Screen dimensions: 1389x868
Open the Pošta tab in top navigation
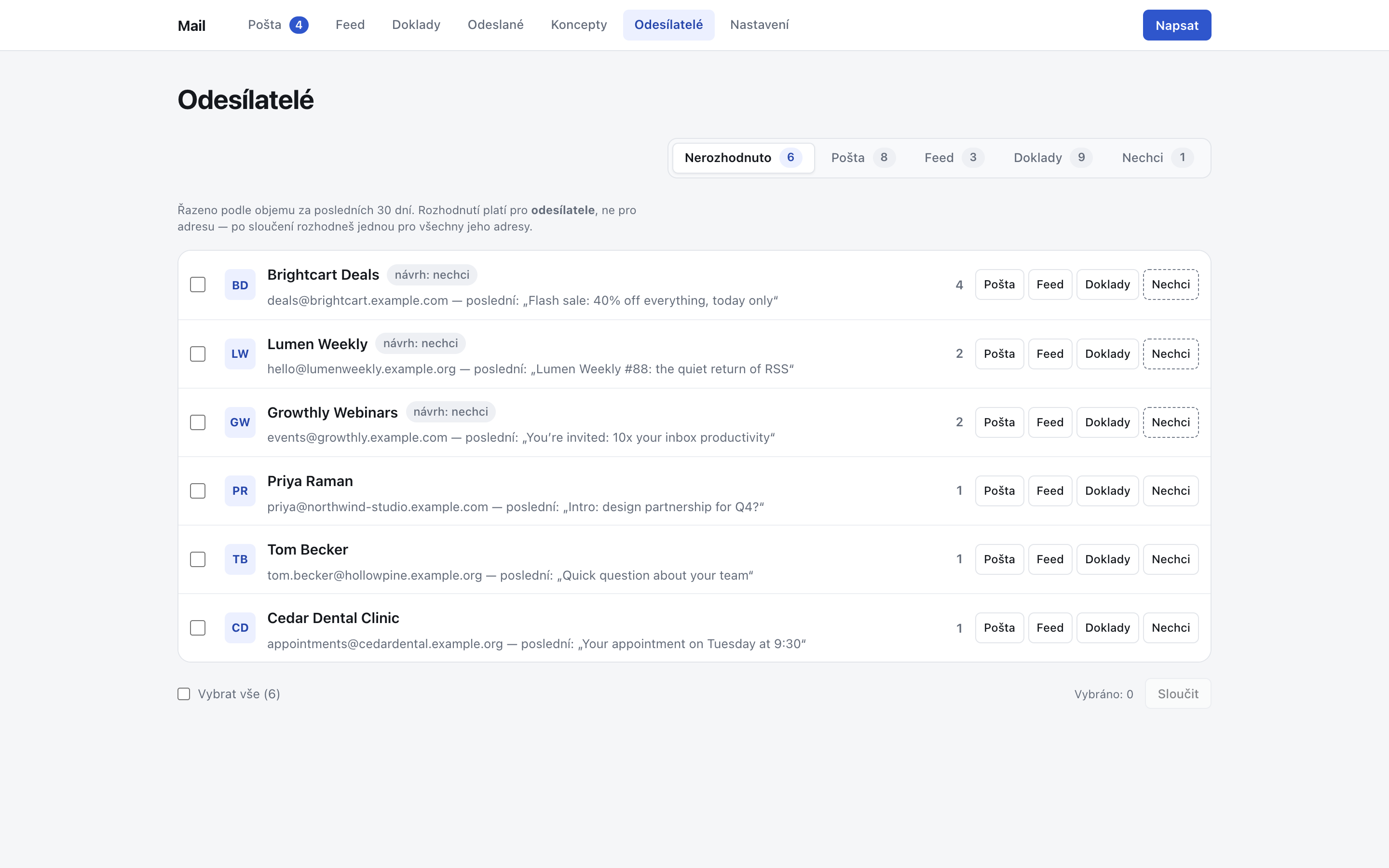pyautogui.click(x=278, y=25)
